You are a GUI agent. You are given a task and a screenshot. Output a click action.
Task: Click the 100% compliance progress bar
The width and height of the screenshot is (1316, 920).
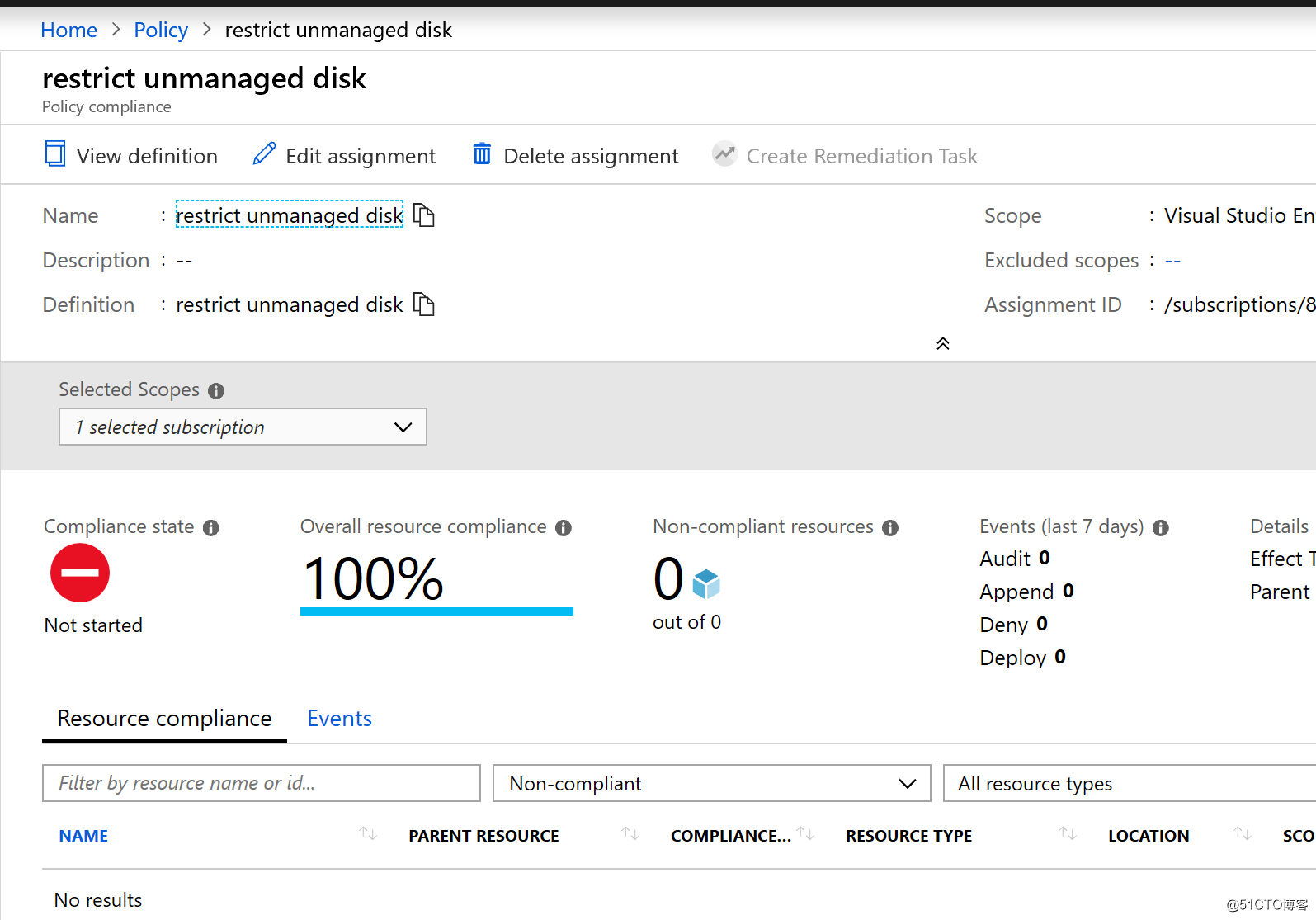(x=436, y=611)
